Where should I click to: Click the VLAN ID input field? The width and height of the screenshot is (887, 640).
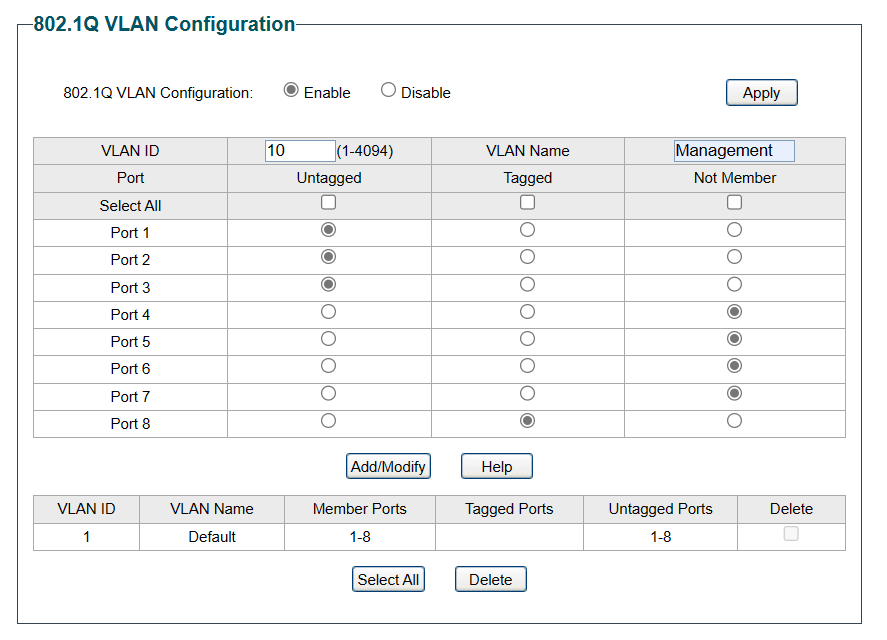coord(299,151)
